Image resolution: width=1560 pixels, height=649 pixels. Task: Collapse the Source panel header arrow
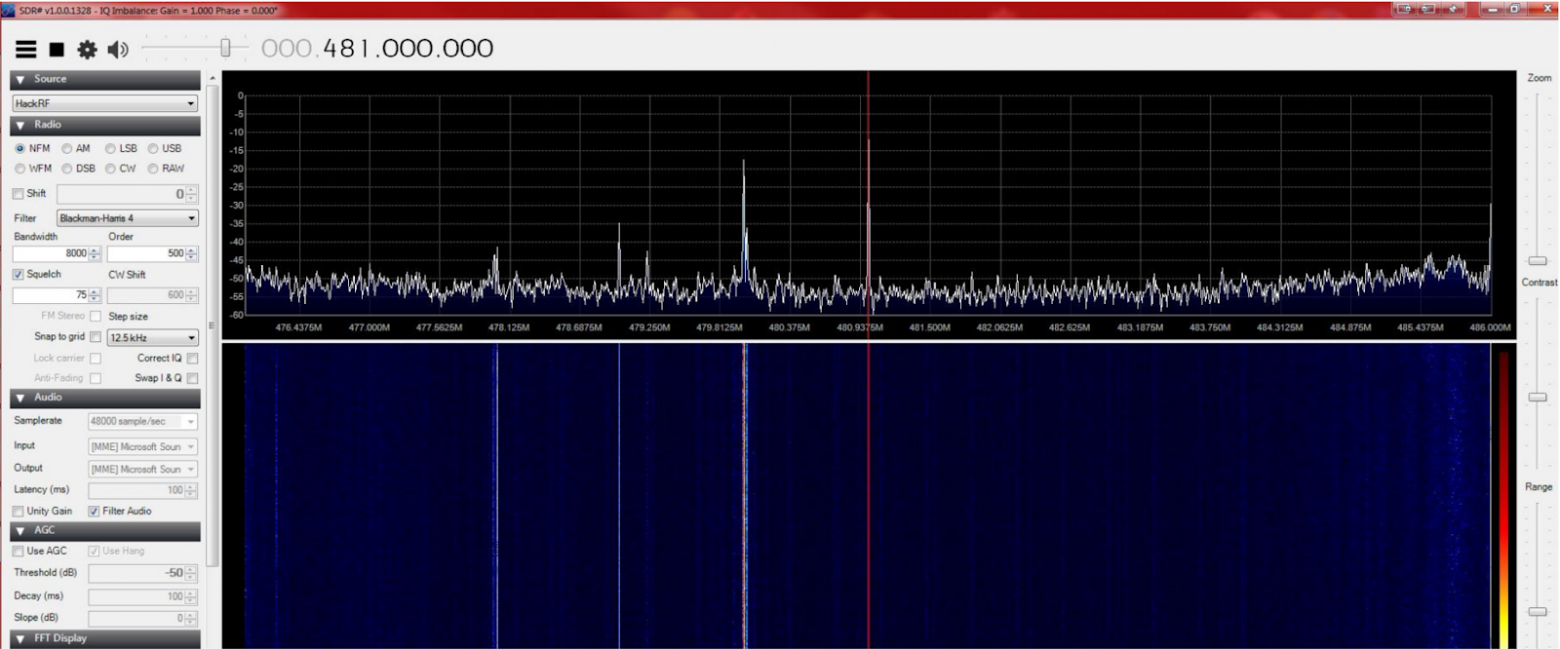[x=23, y=79]
